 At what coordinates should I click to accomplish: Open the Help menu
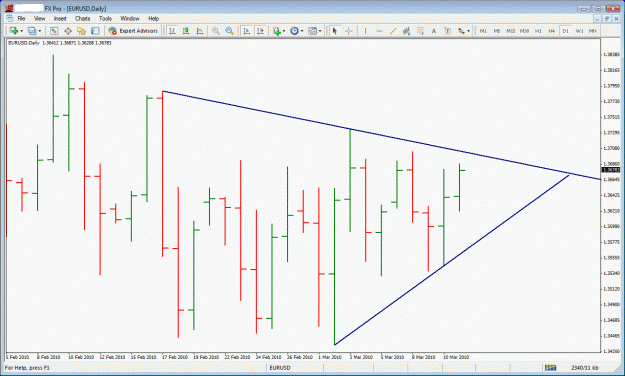coord(153,18)
